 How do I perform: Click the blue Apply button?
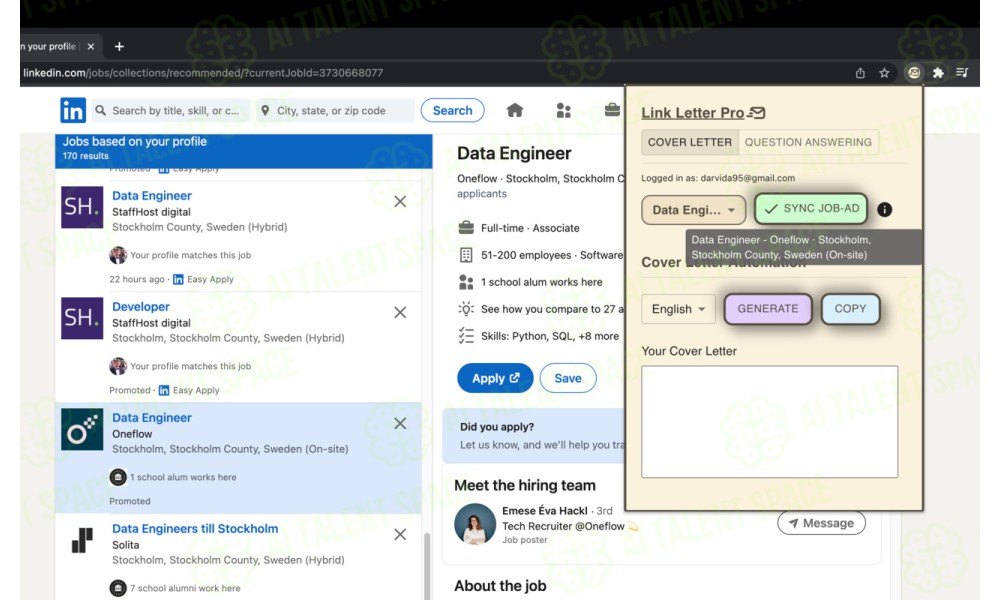pyautogui.click(x=495, y=378)
